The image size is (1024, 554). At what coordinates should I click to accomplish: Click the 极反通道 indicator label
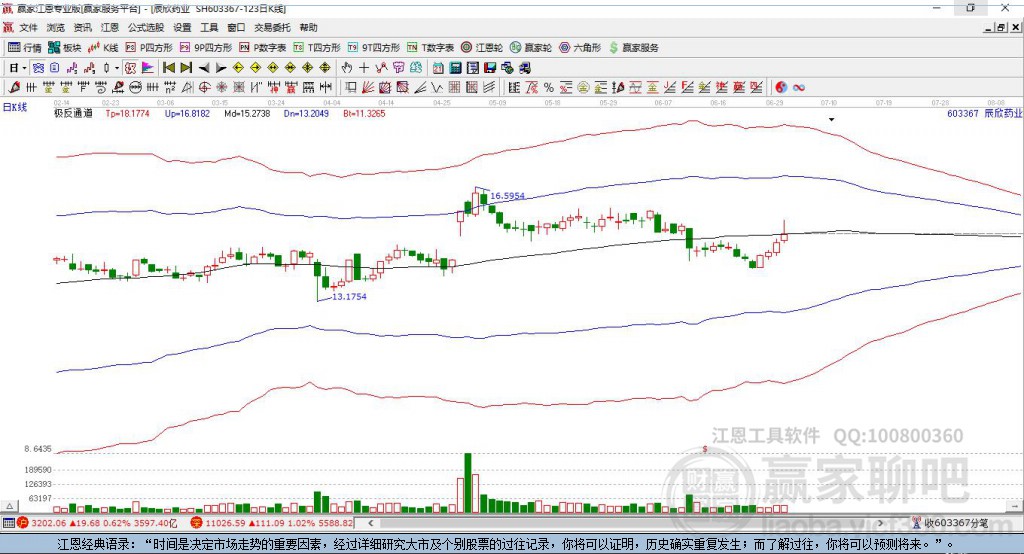pyautogui.click(x=73, y=113)
